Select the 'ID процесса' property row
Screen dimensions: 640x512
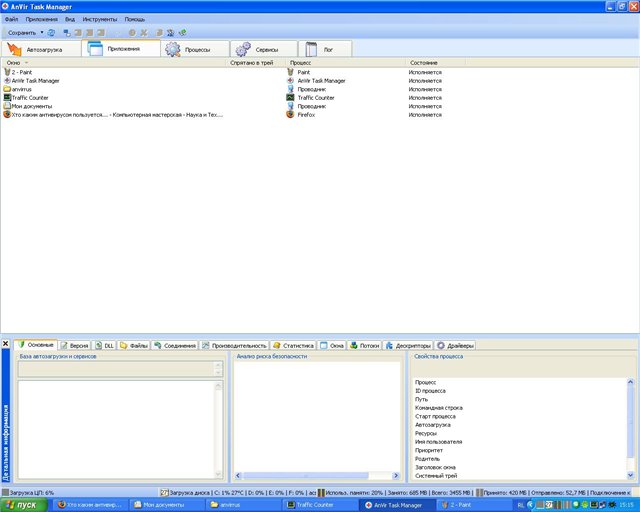(x=430, y=391)
